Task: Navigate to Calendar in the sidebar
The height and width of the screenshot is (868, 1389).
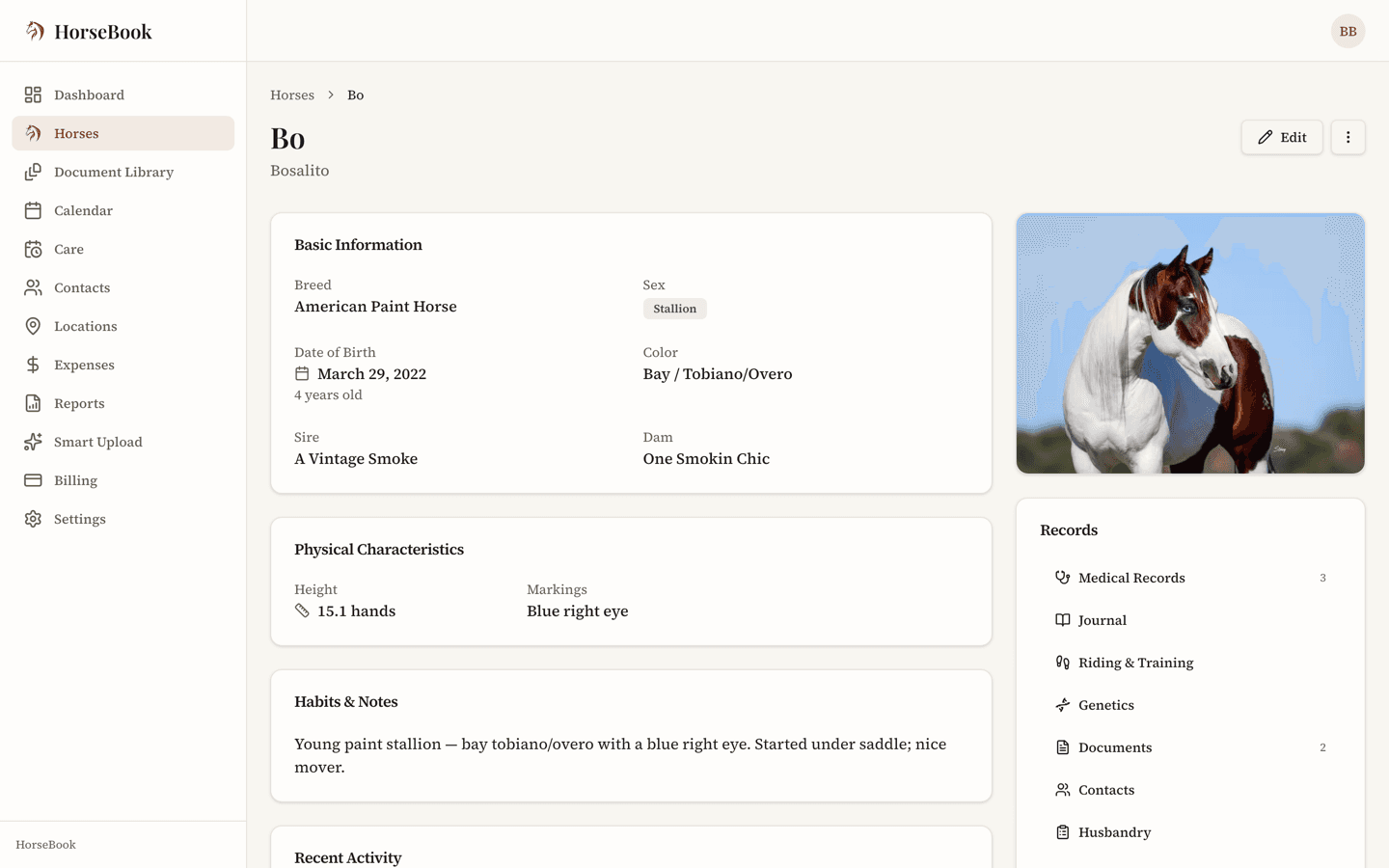Action: (x=123, y=210)
